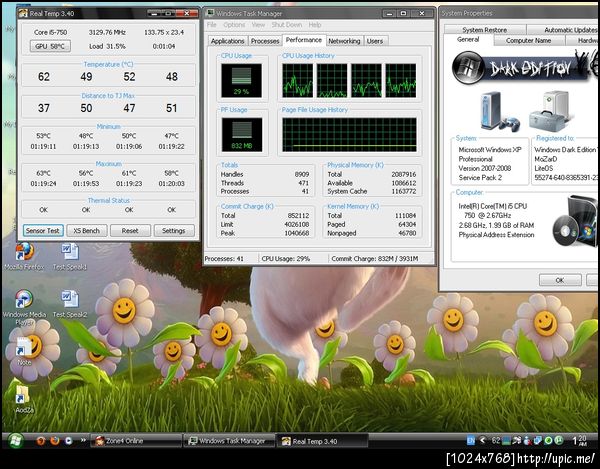Click the GPU 58°C button in Real Temp
Image resolution: width=600 pixels, height=469 pixels.
[x=50, y=46]
